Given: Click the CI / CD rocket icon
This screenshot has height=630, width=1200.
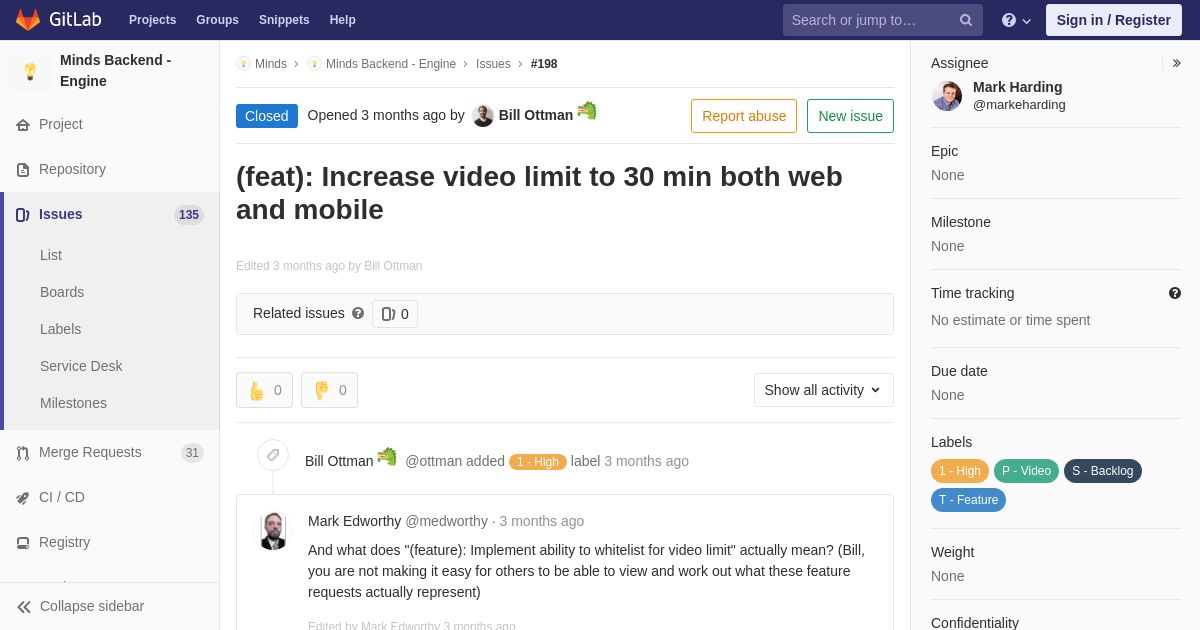Looking at the screenshot, I should tap(23, 498).
